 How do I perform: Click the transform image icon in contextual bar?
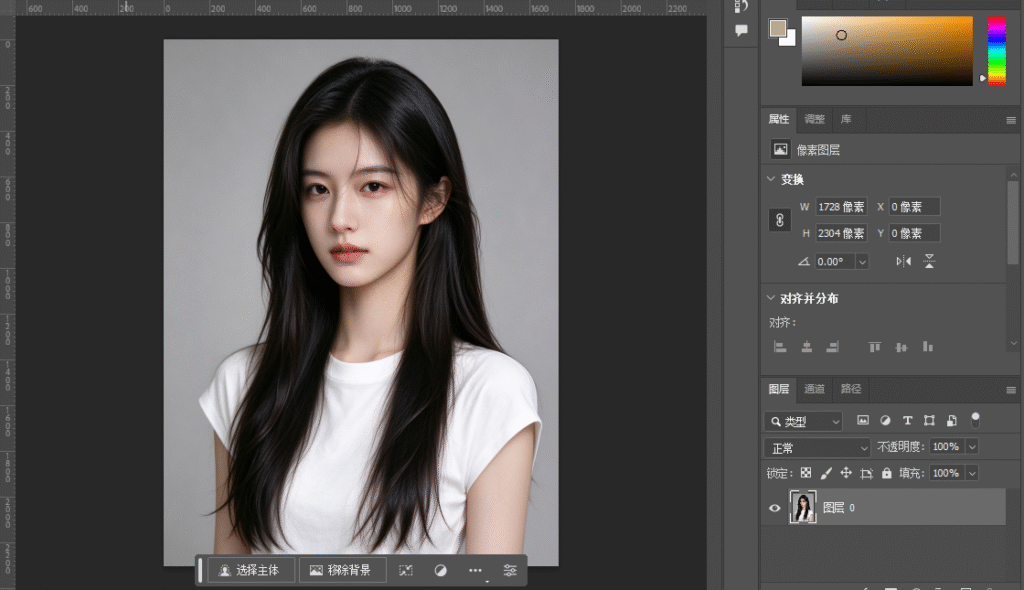click(x=406, y=570)
